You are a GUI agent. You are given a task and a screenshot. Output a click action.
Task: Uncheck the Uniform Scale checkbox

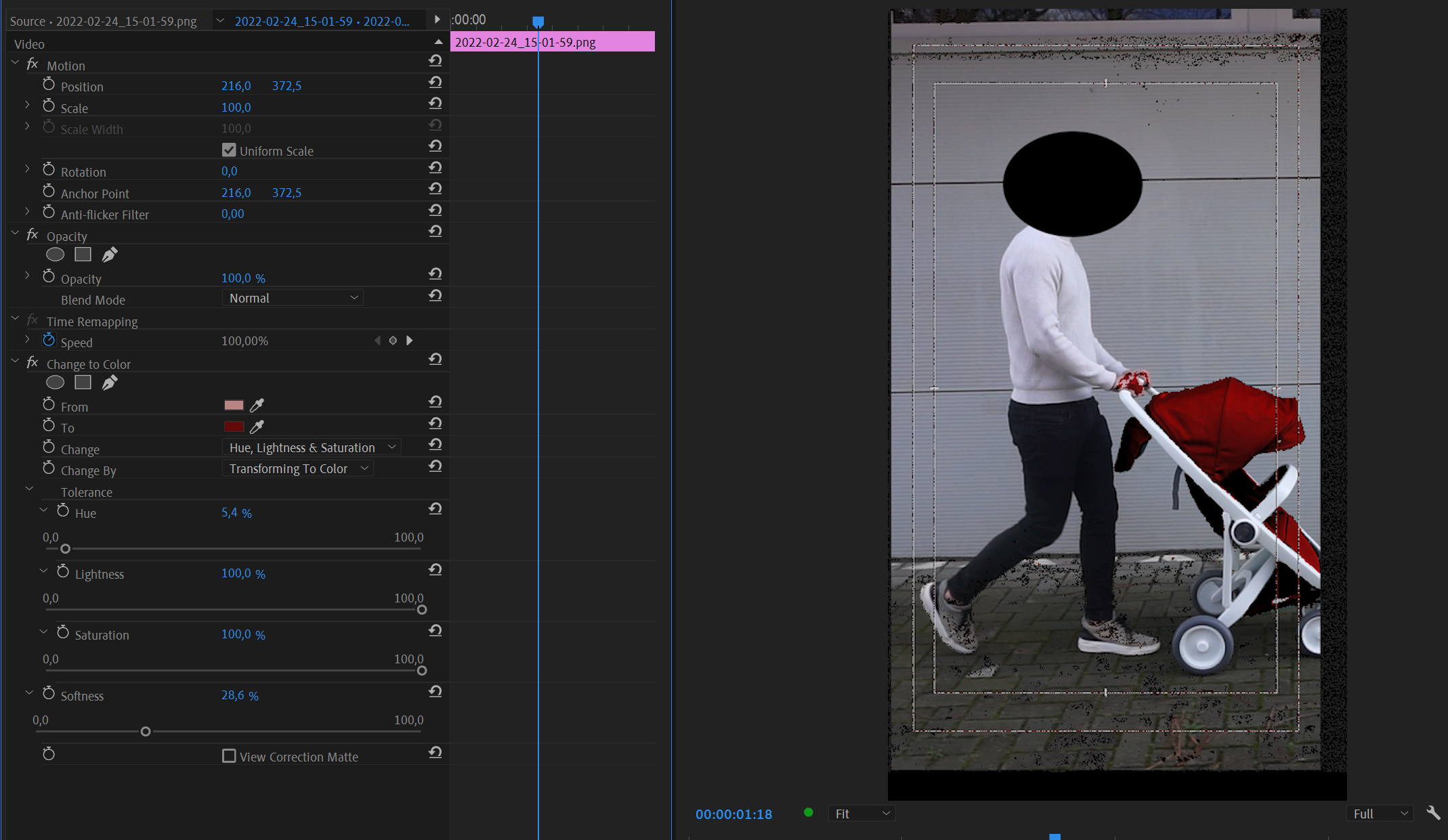tap(229, 150)
